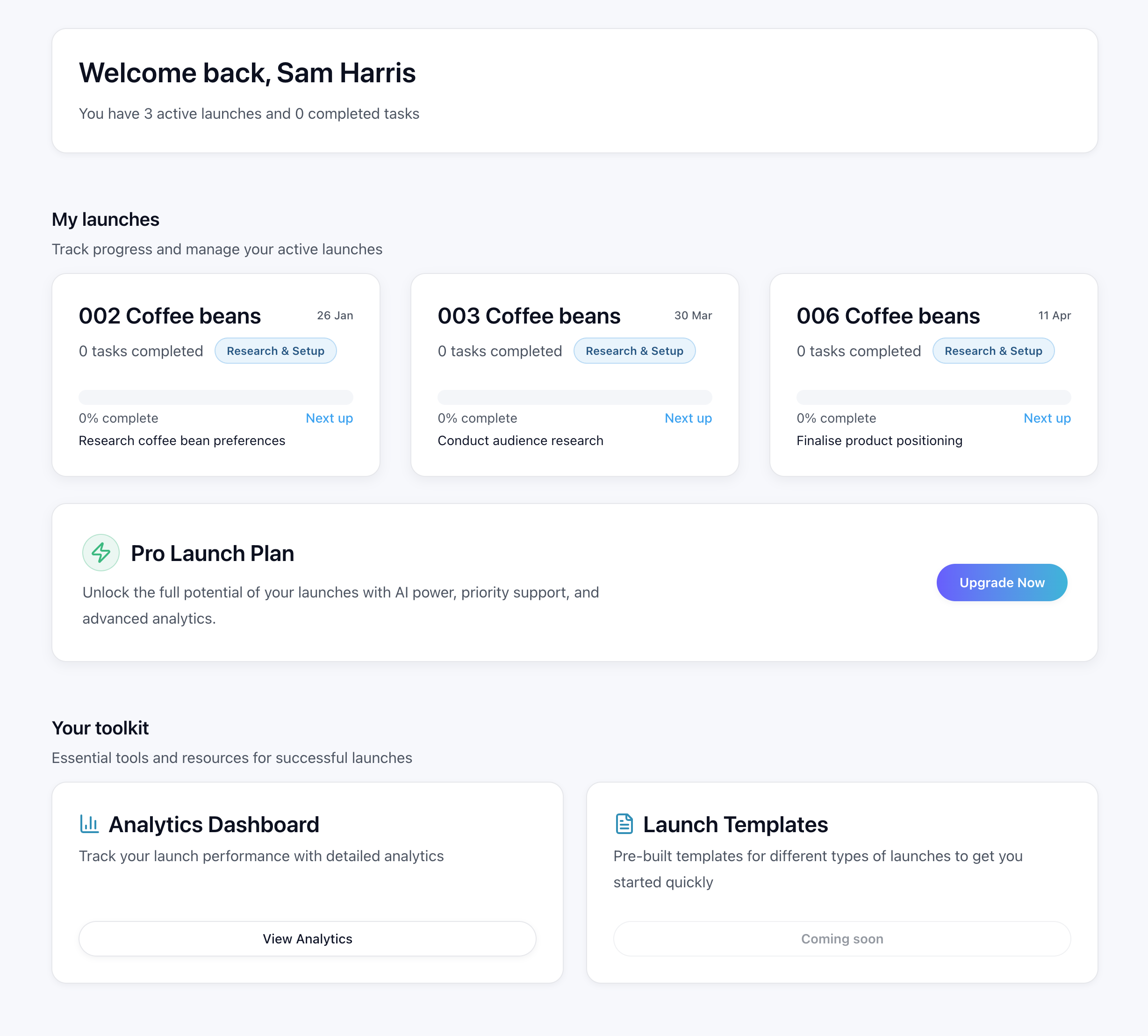
Task: Open the 003 Coffee beans launch card
Action: click(529, 316)
